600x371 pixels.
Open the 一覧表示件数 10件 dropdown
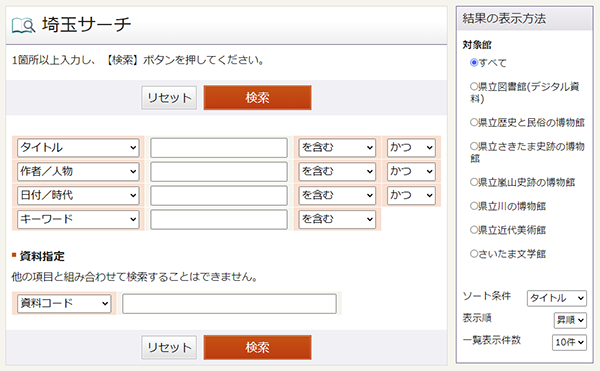569,342
